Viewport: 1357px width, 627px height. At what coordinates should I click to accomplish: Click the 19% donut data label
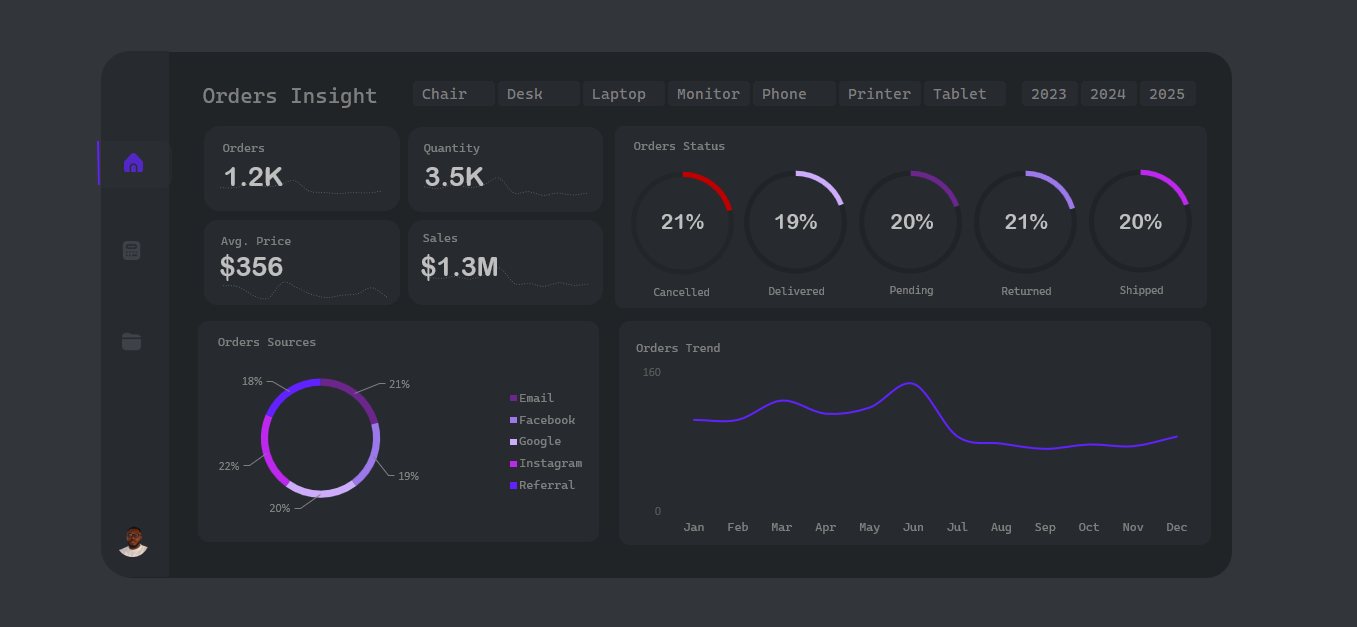pos(408,476)
